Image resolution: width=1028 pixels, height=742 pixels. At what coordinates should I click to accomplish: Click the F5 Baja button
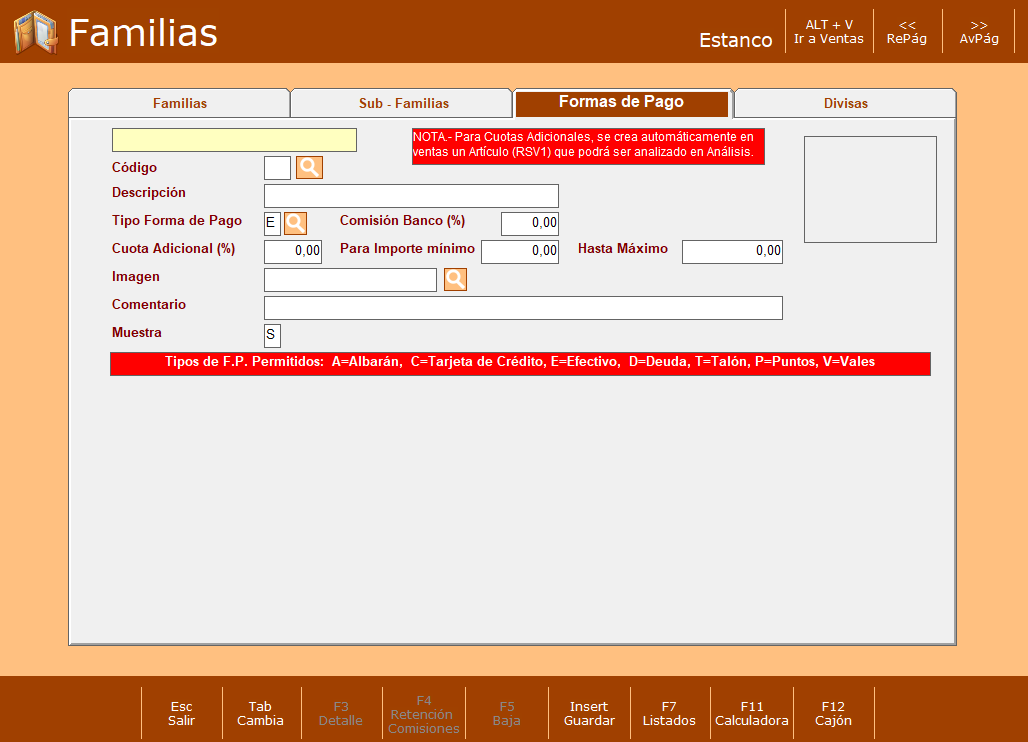[506, 713]
